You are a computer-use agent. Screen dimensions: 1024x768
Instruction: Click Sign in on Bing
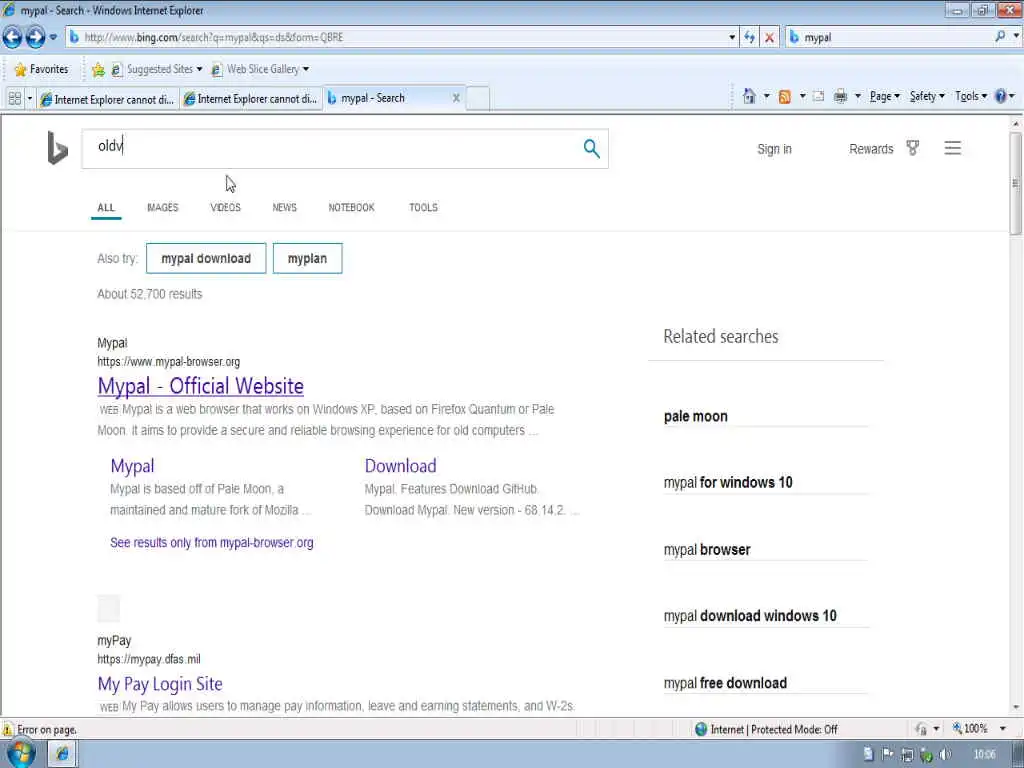(x=775, y=150)
